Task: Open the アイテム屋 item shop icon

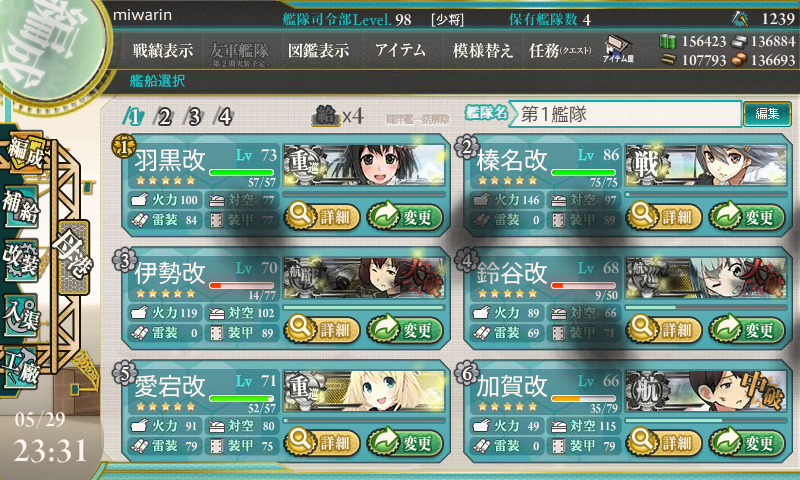Action: (x=617, y=49)
